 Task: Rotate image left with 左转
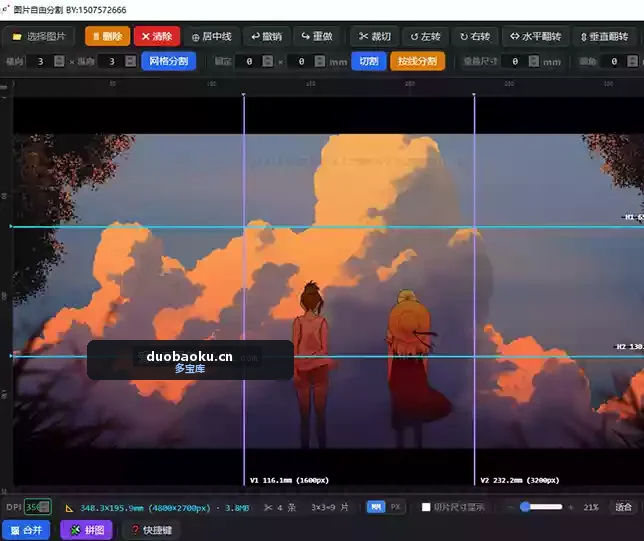point(426,37)
